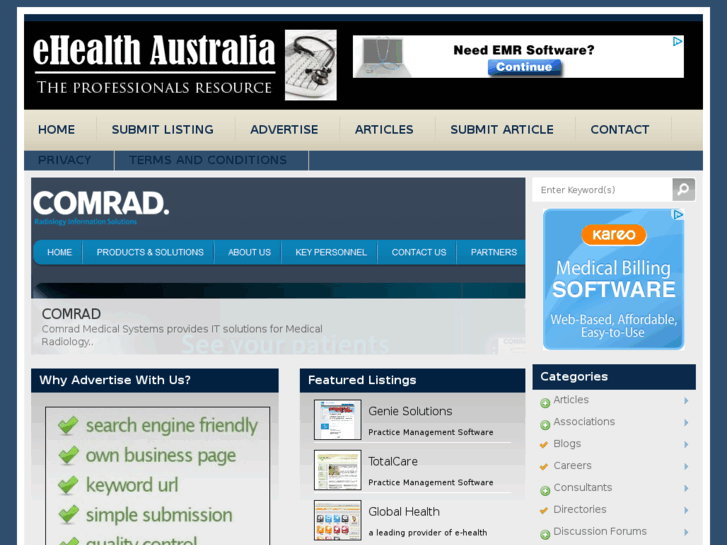
Task: Open the HOME menu item
Action: point(56,129)
